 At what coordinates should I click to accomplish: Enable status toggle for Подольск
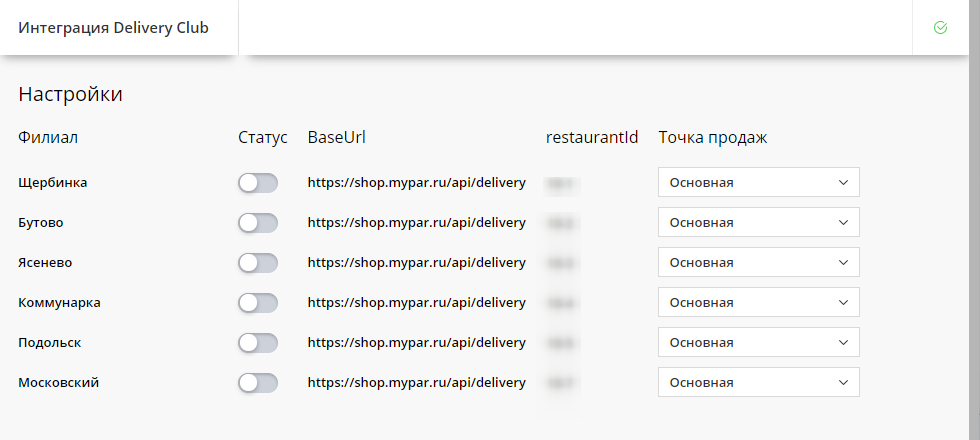click(257, 343)
